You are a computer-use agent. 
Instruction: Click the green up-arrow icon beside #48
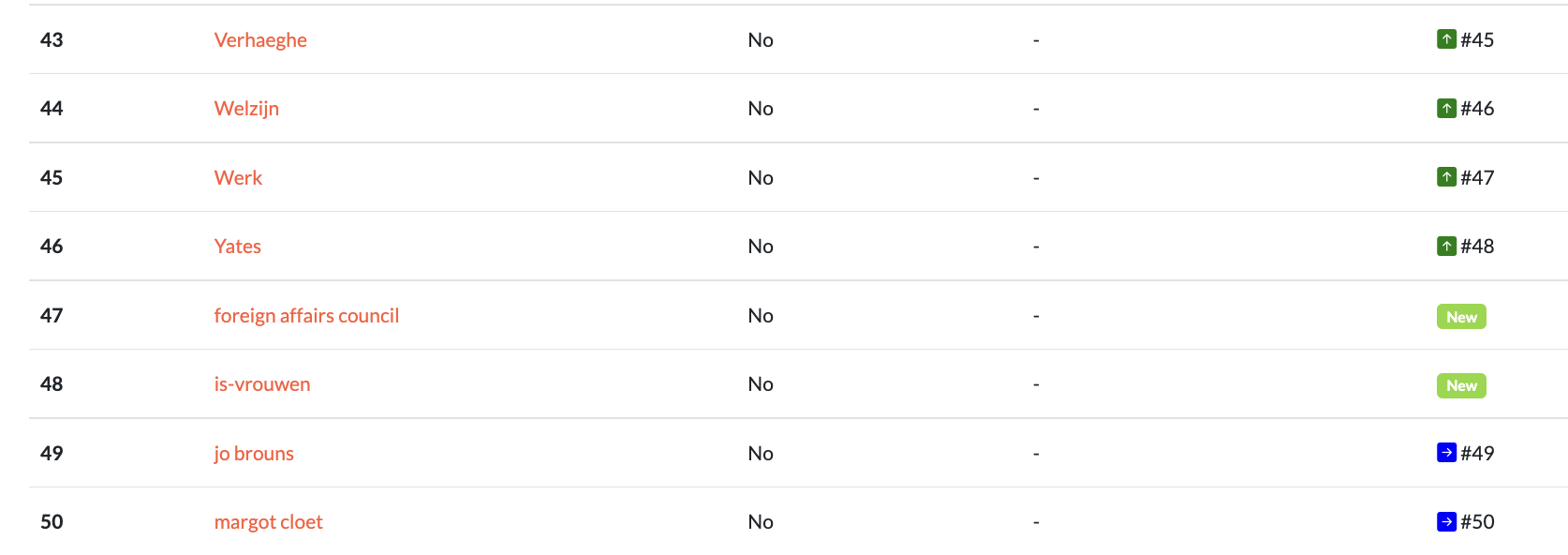1446,246
